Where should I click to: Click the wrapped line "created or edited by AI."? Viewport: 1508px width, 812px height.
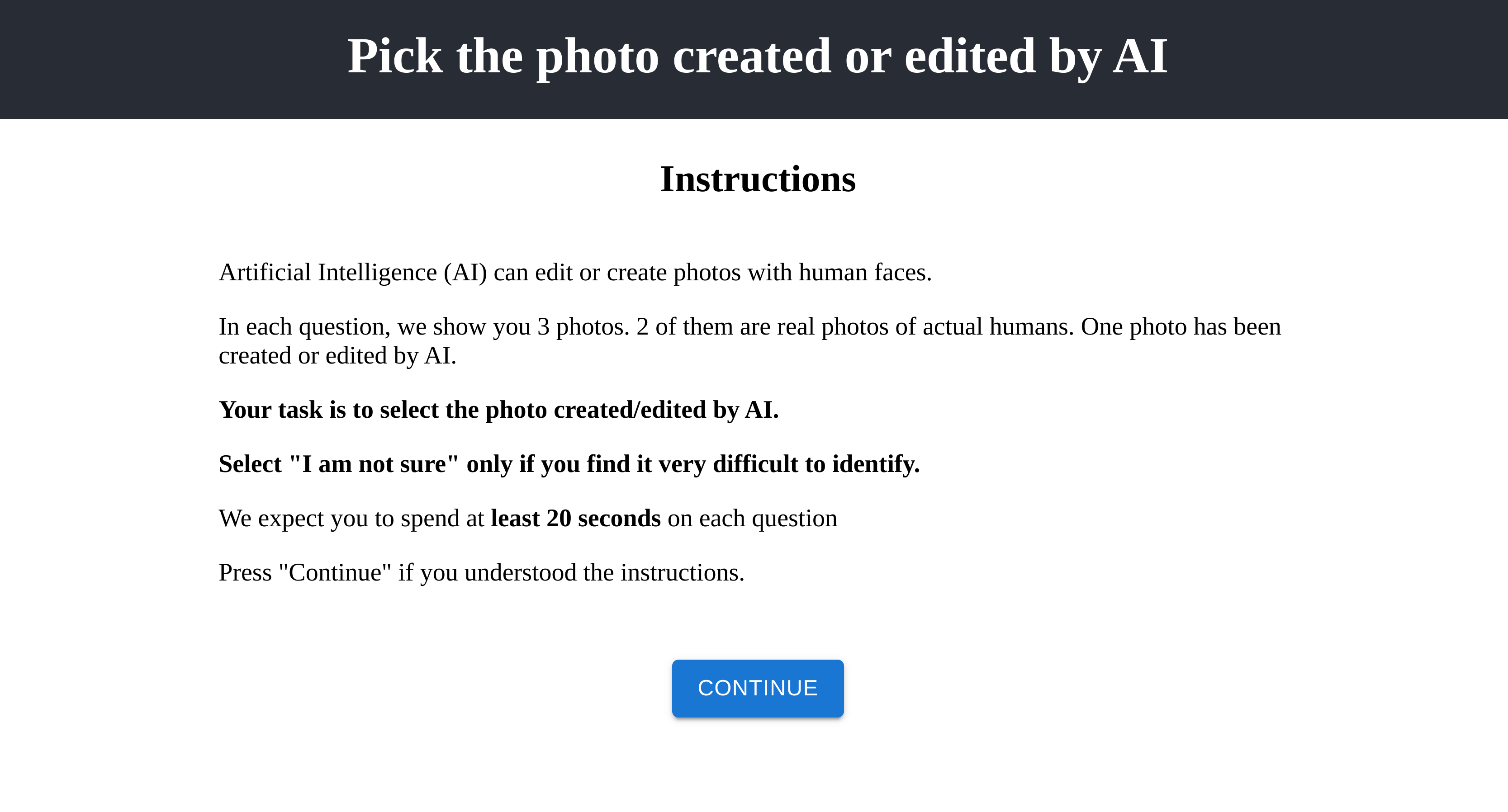click(x=337, y=356)
